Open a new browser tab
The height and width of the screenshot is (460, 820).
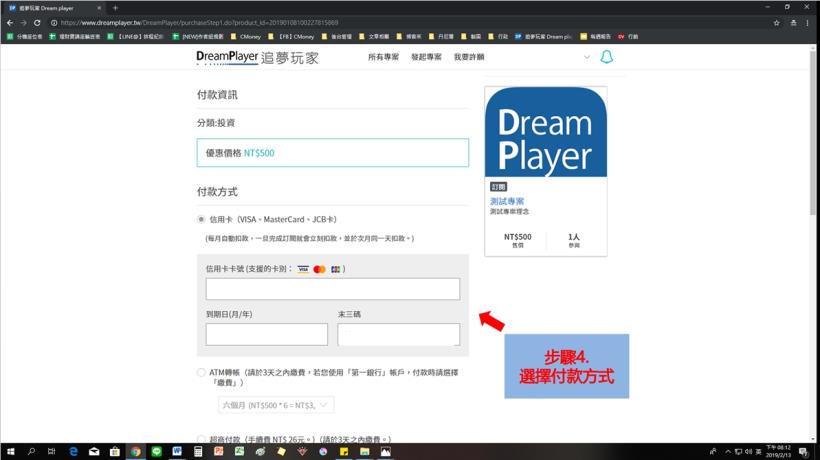[115, 8]
